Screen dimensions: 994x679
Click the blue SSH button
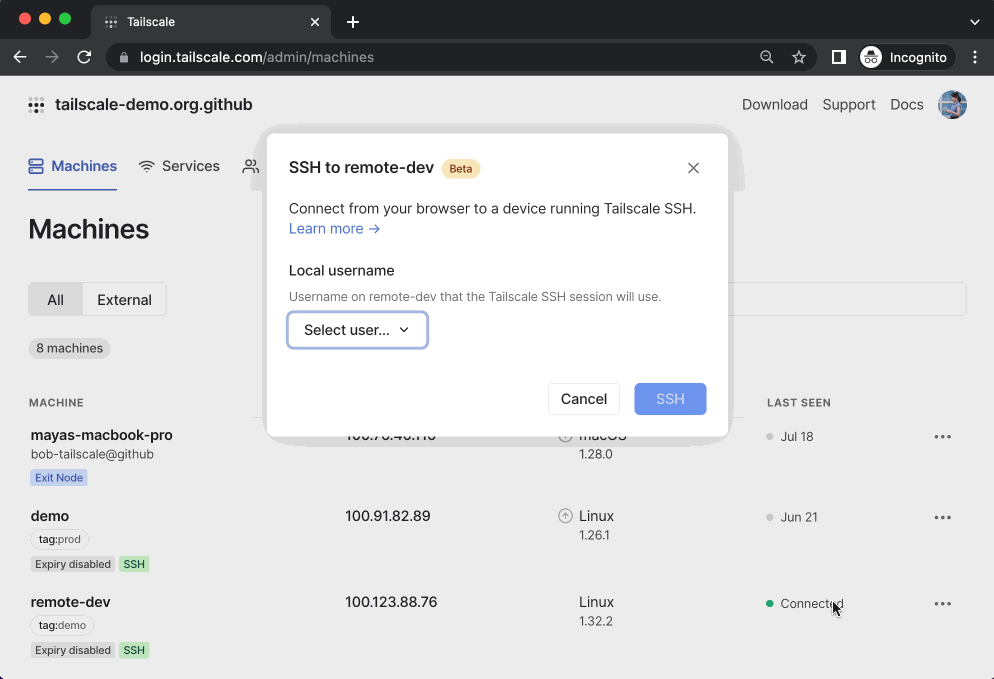coord(670,399)
